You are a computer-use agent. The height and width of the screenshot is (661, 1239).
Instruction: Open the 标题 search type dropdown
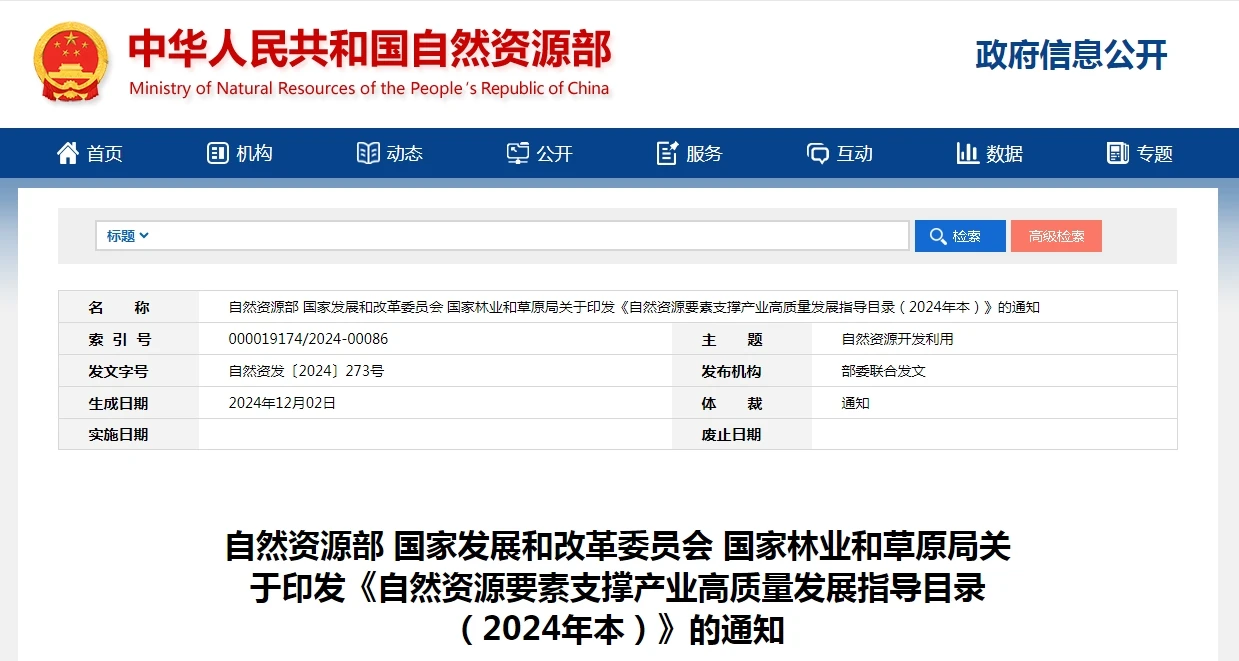point(127,236)
